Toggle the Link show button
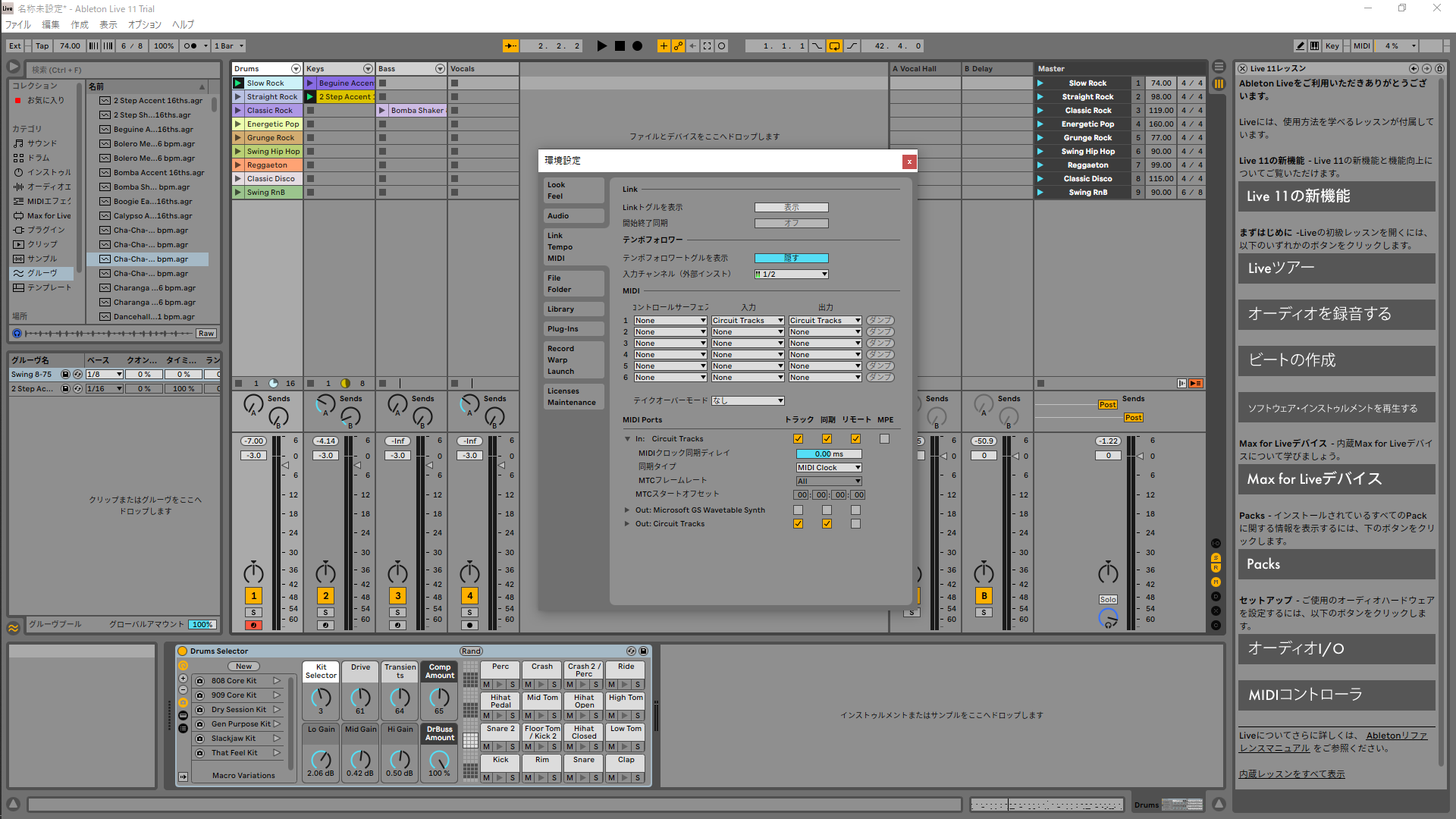 (x=791, y=208)
